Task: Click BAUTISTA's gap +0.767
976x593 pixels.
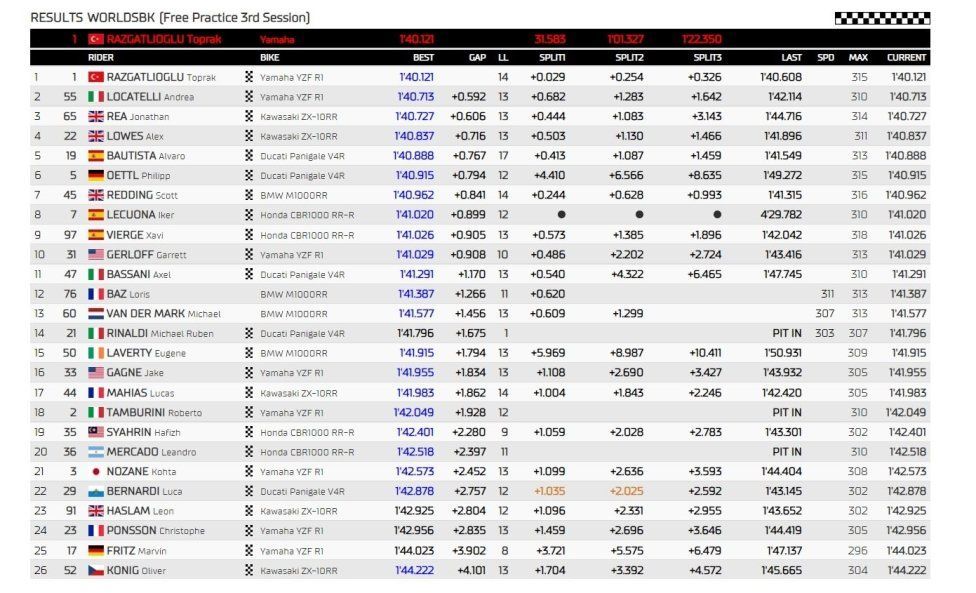Action: [469, 156]
